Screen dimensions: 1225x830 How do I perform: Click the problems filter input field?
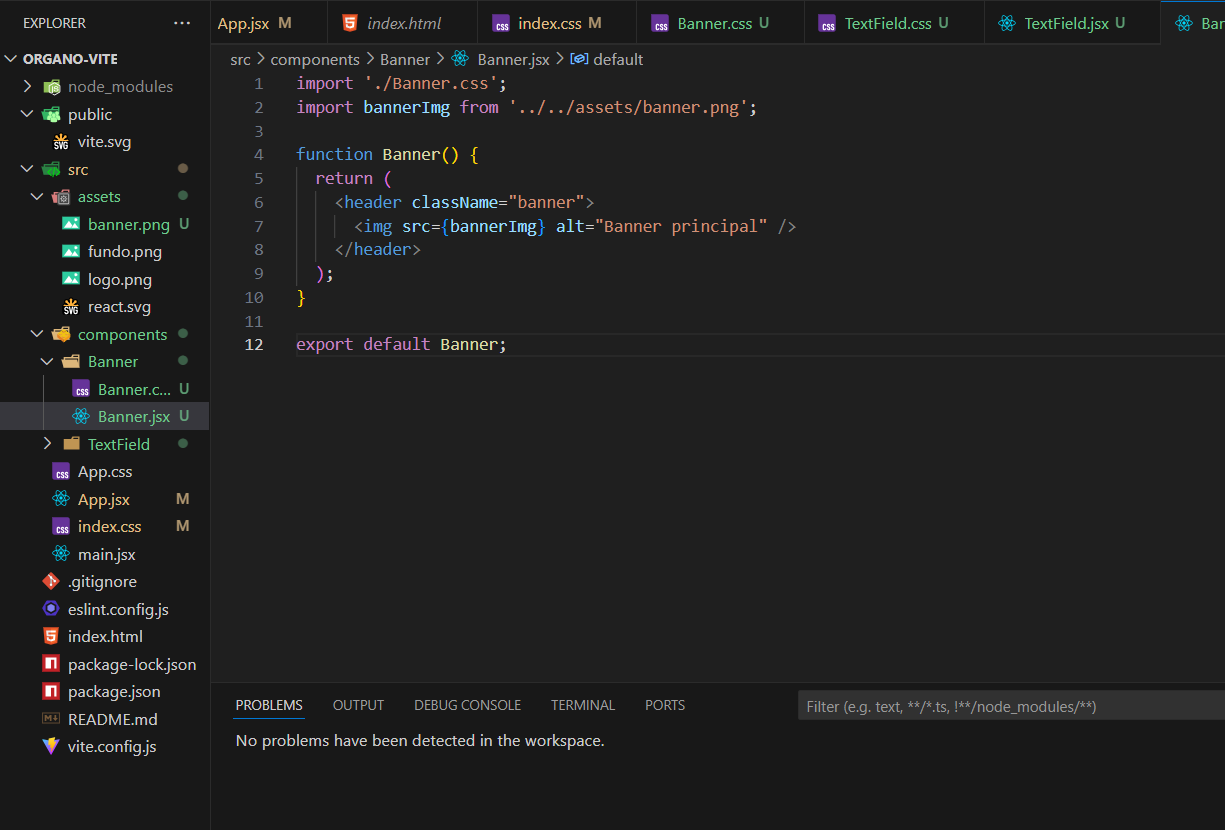point(1011,706)
